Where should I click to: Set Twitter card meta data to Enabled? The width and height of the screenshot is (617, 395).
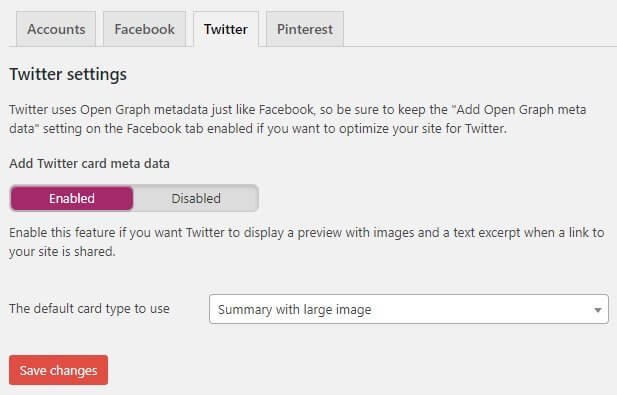point(72,198)
